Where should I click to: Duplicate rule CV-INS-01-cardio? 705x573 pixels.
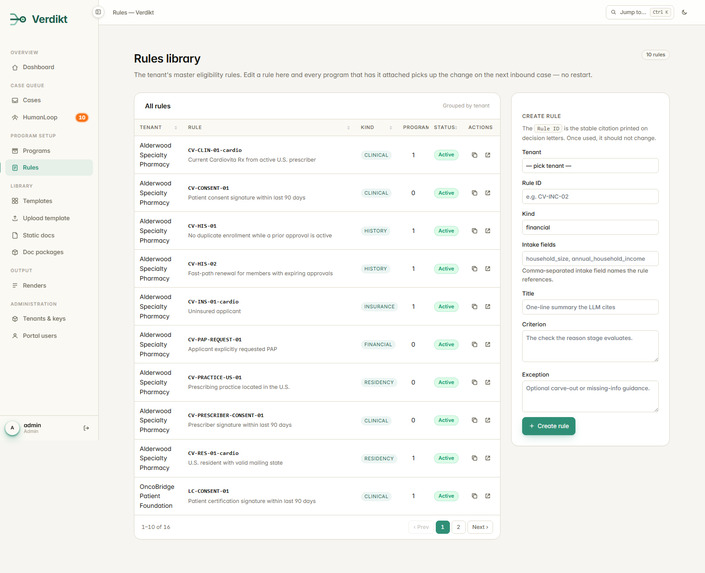tap(474, 307)
